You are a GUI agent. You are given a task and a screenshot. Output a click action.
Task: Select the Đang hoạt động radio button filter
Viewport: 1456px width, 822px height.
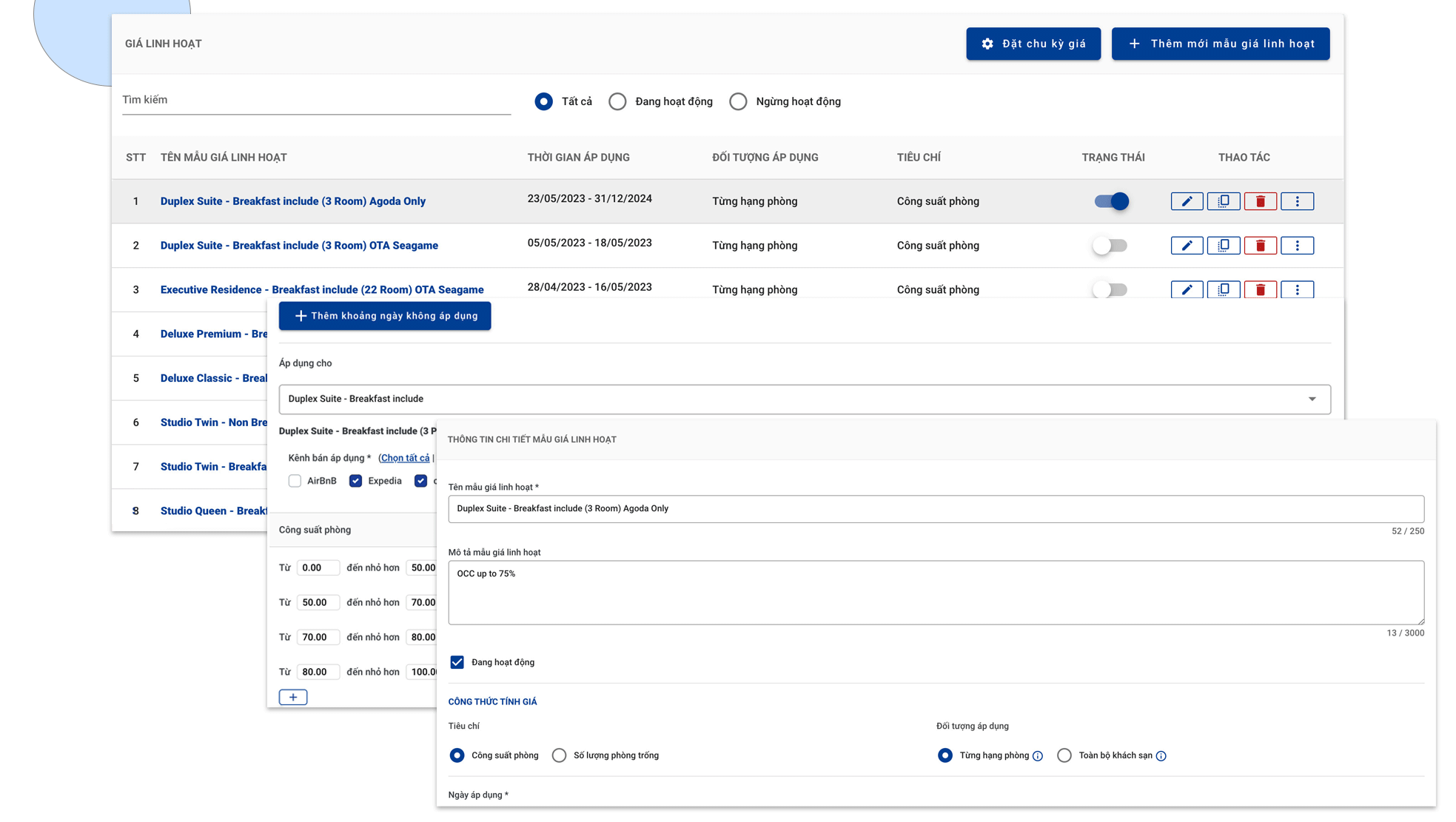click(x=619, y=101)
